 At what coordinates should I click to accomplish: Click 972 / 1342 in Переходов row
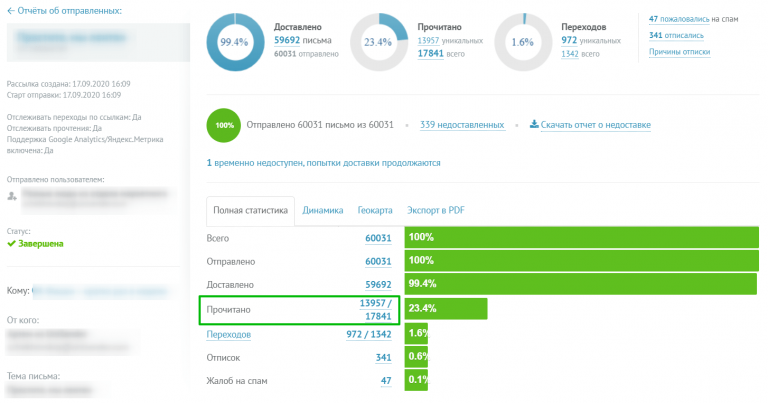(369, 334)
